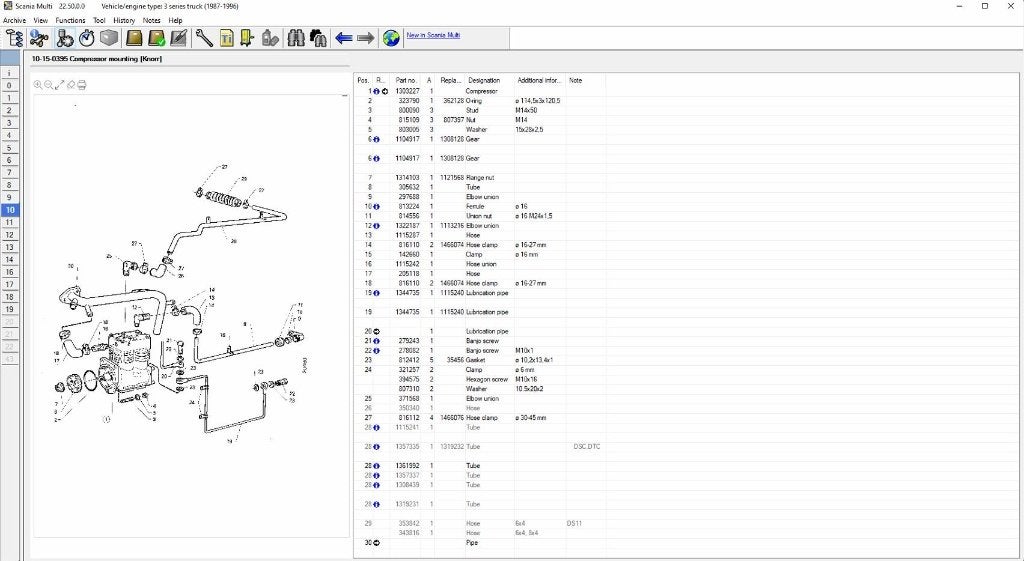
Task: Select the i info tab in the left sidebar
Action: 9,73
